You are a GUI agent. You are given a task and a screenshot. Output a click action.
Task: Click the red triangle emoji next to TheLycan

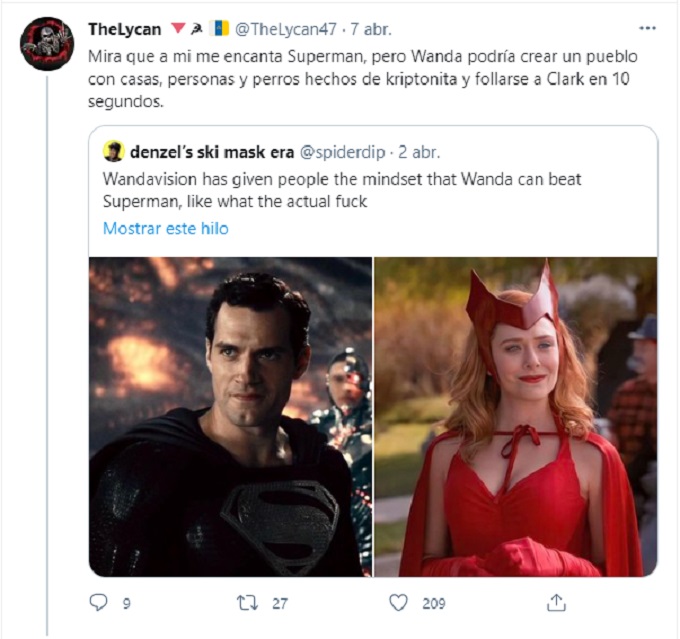[x=179, y=29]
